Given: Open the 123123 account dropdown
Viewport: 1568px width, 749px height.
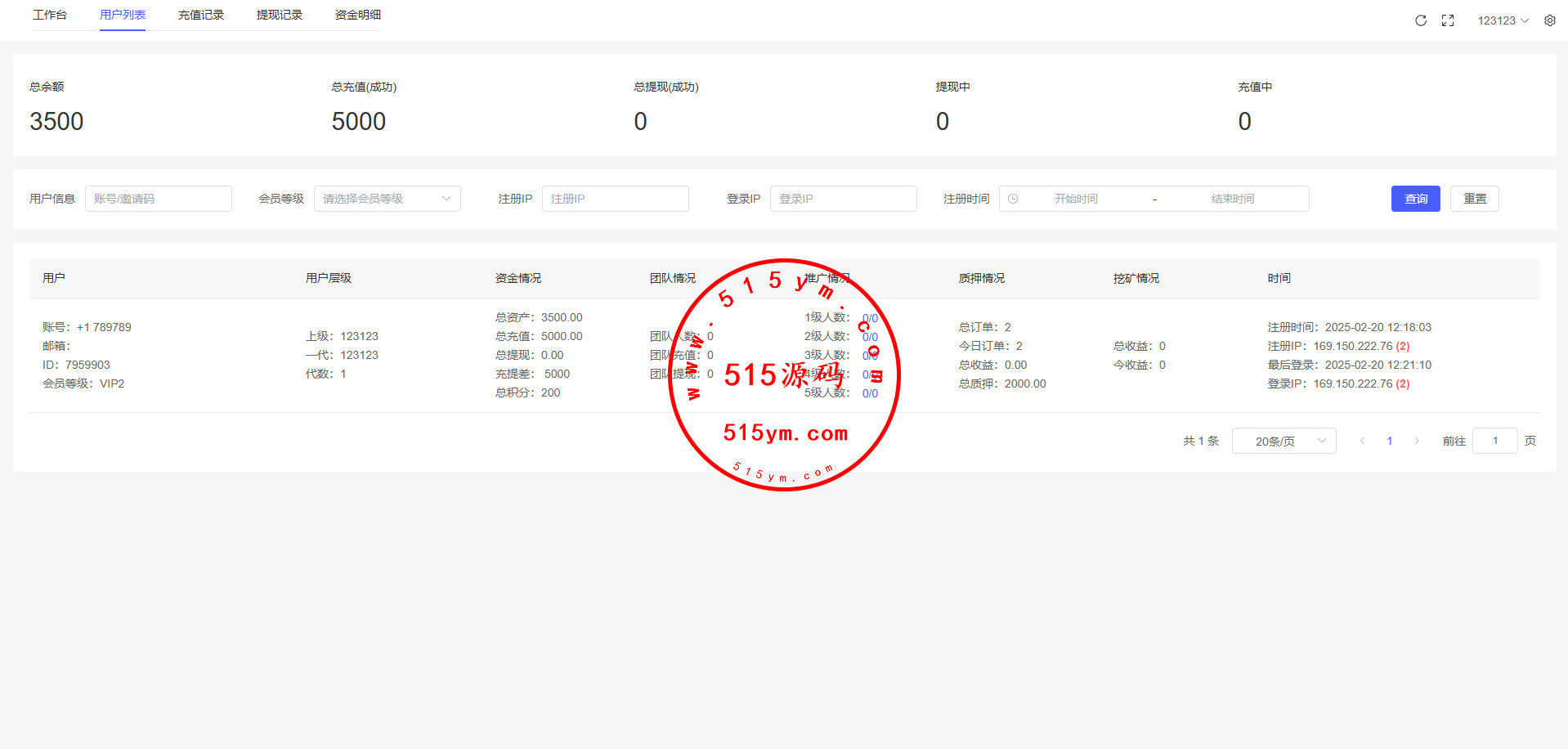Looking at the screenshot, I should click(x=1503, y=20).
